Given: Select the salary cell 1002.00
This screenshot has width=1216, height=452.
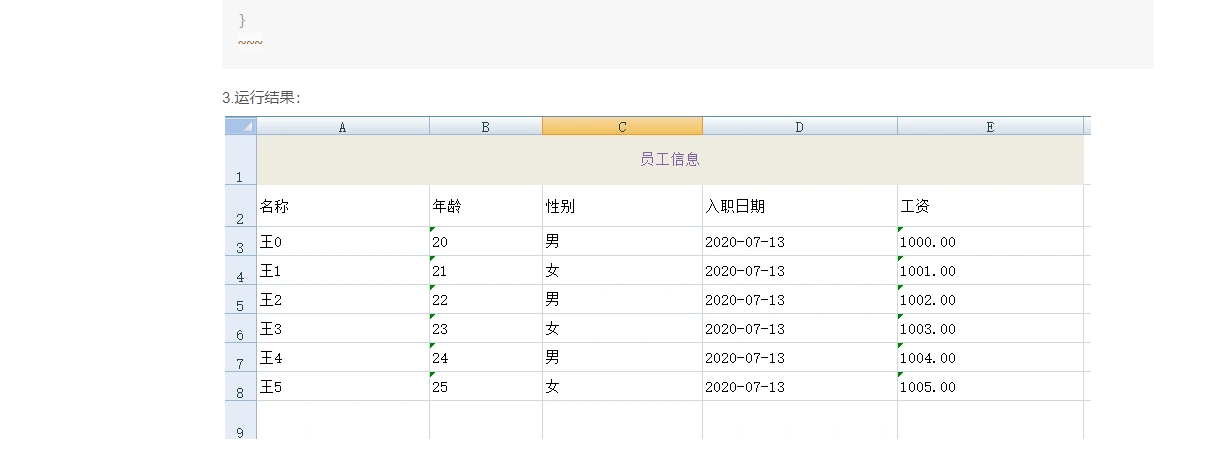Looking at the screenshot, I should [x=990, y=300].
